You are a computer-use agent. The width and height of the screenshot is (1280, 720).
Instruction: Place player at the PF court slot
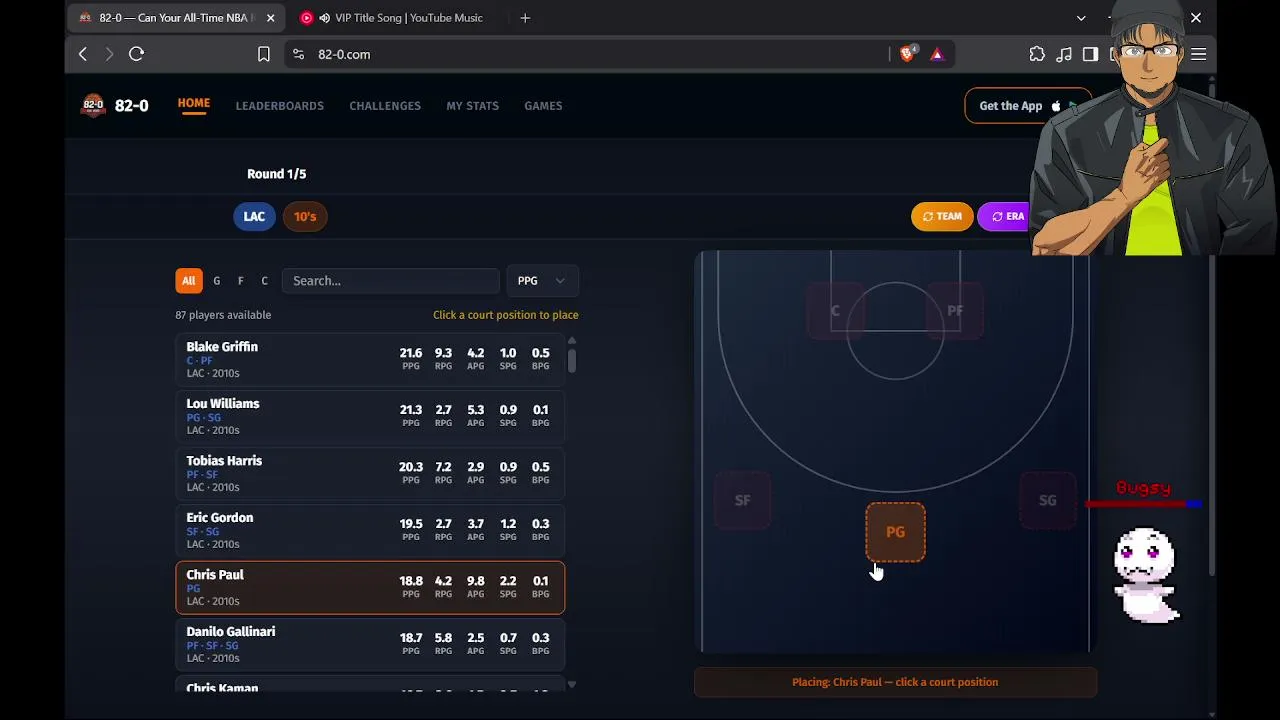pyautogui.click(x=955, y=311)
